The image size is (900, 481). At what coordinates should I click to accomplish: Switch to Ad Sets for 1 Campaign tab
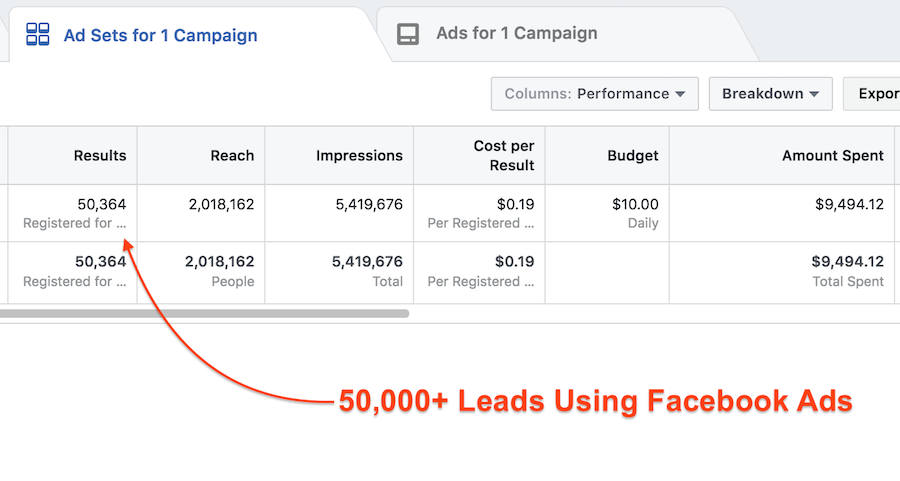click(160, 35)
